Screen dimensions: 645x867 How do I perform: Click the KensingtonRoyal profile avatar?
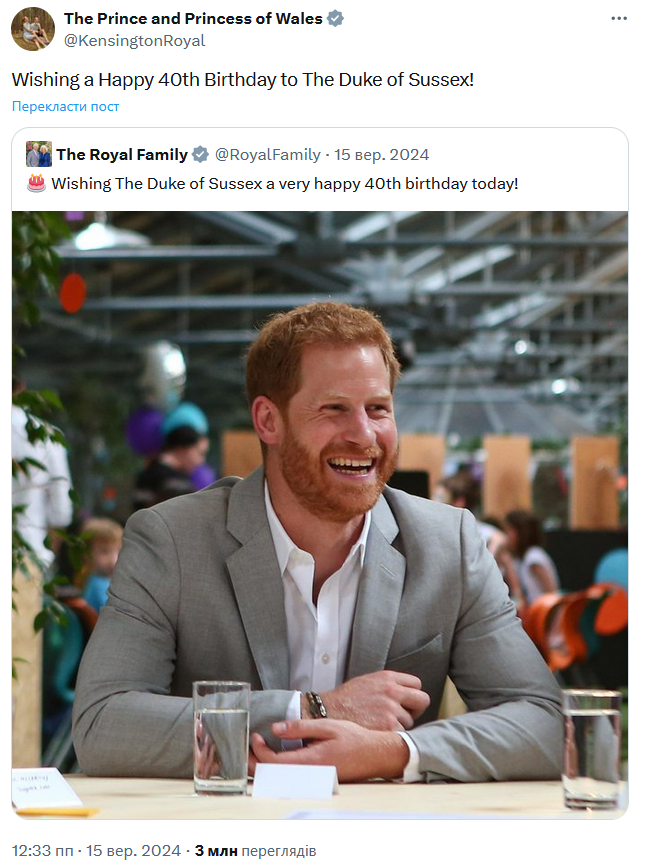coord(33,29)
